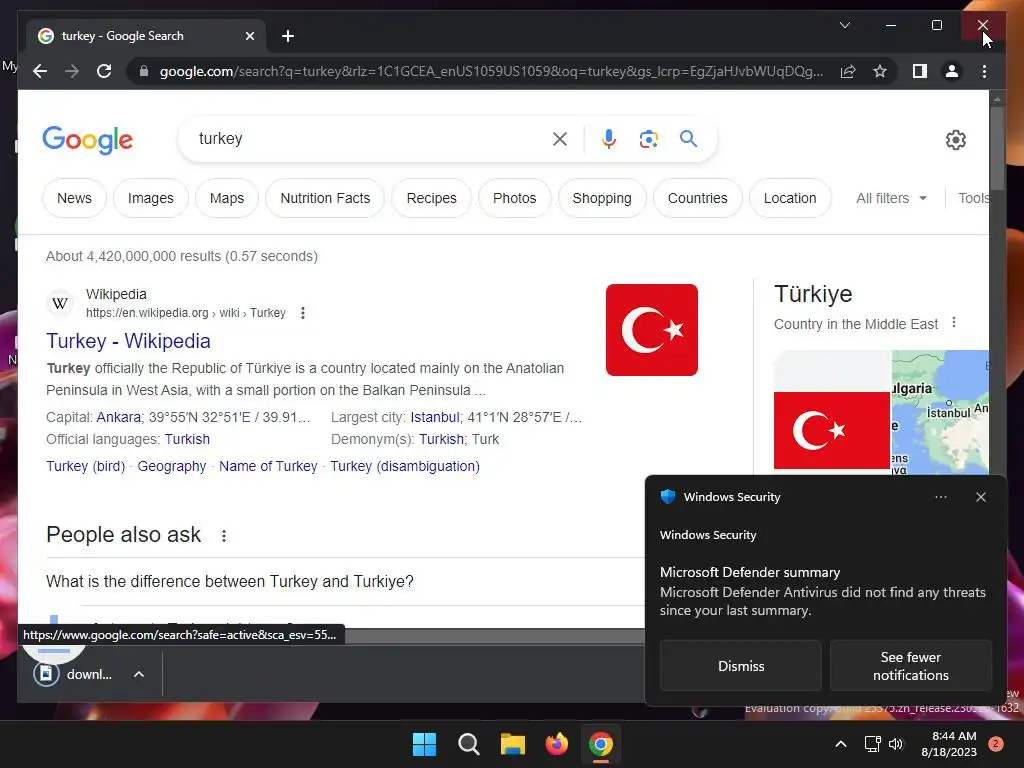Image resolution: width=1024 pixels, height=768 pixels.
Task: Dismiss the Windows Security notification
Action: click(741, 665)
